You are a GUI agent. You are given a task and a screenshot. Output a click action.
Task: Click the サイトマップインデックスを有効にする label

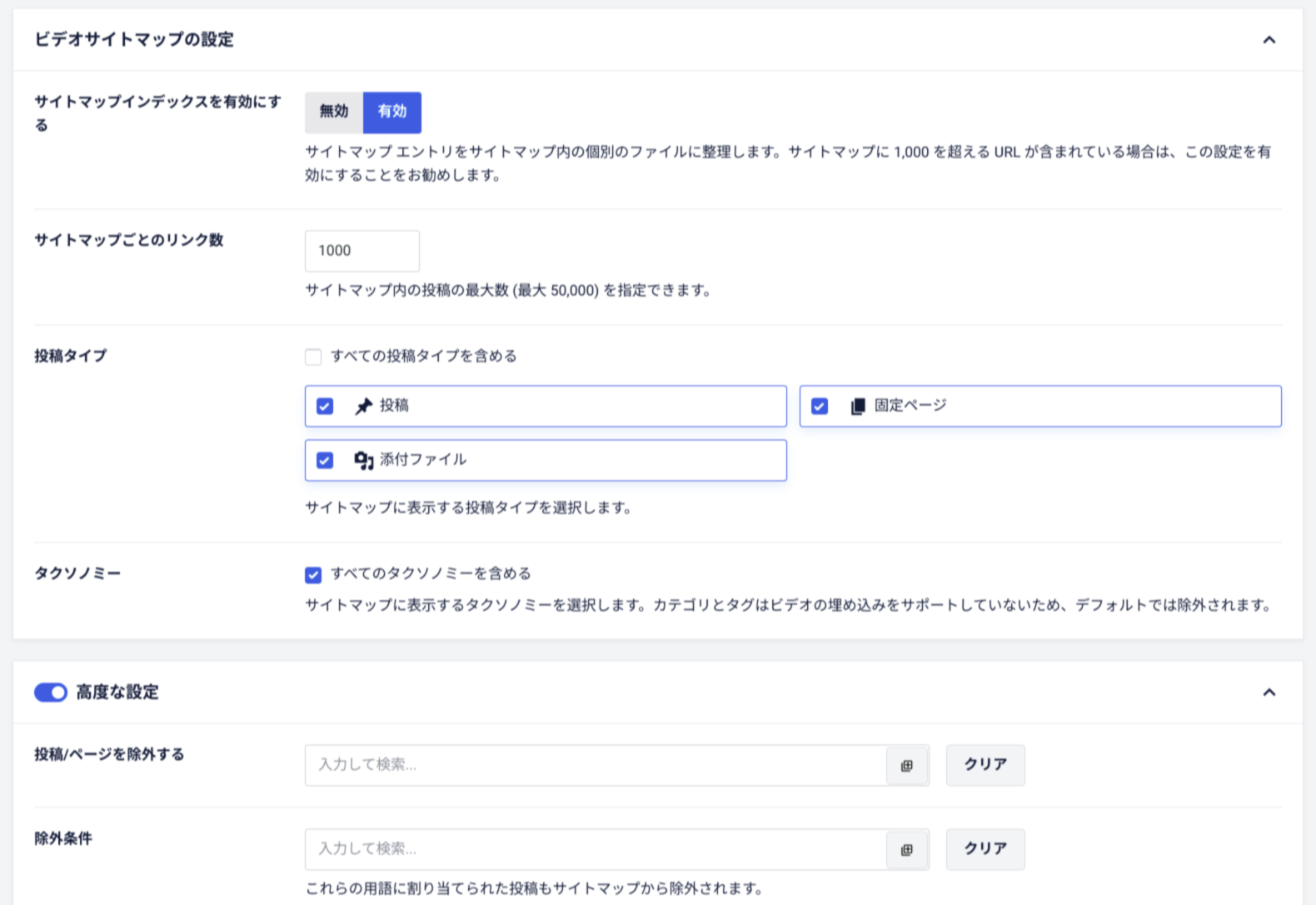click(158, 113)
